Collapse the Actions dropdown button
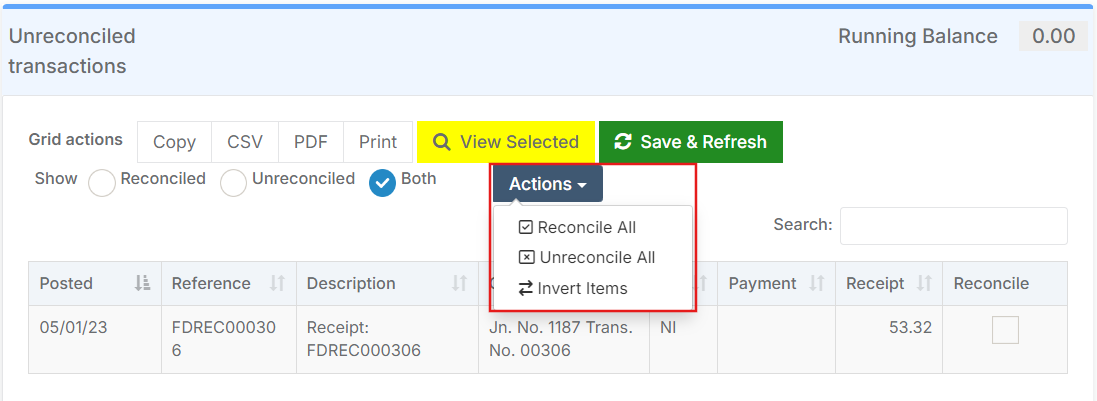This screenshot has height=401, width=1097. [x=547, y=184]
